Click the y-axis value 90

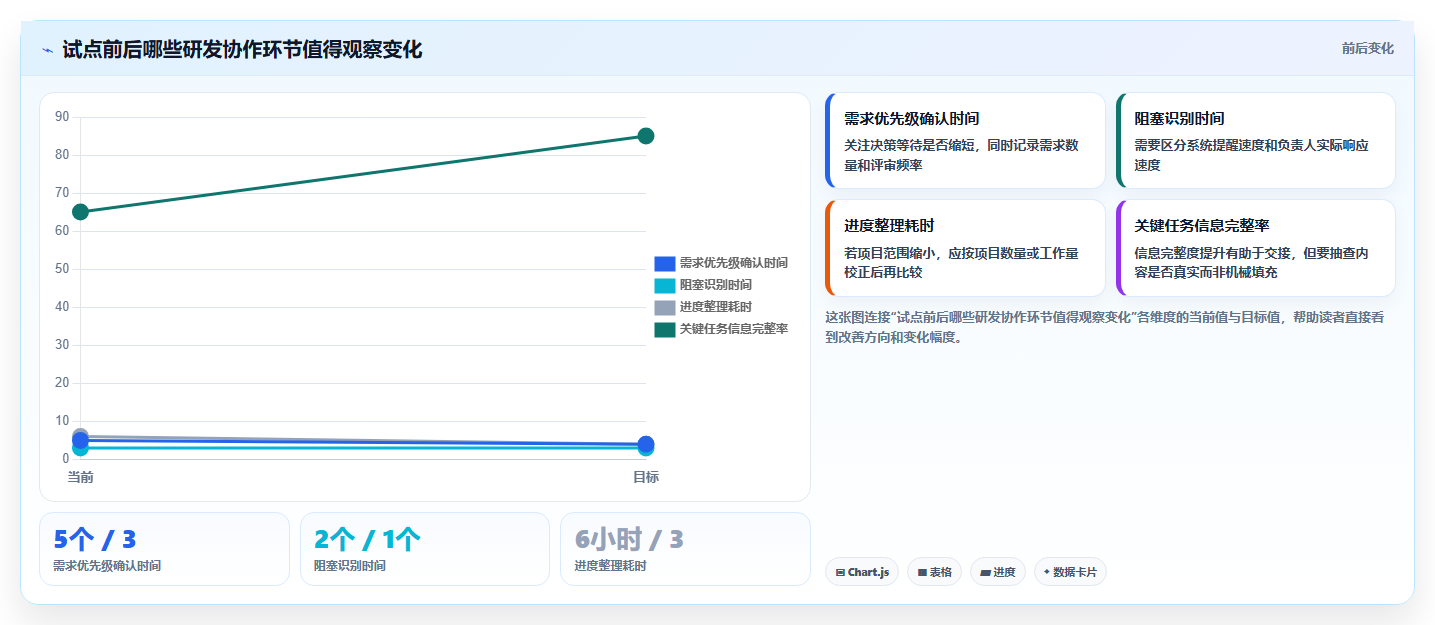(62, 117)
